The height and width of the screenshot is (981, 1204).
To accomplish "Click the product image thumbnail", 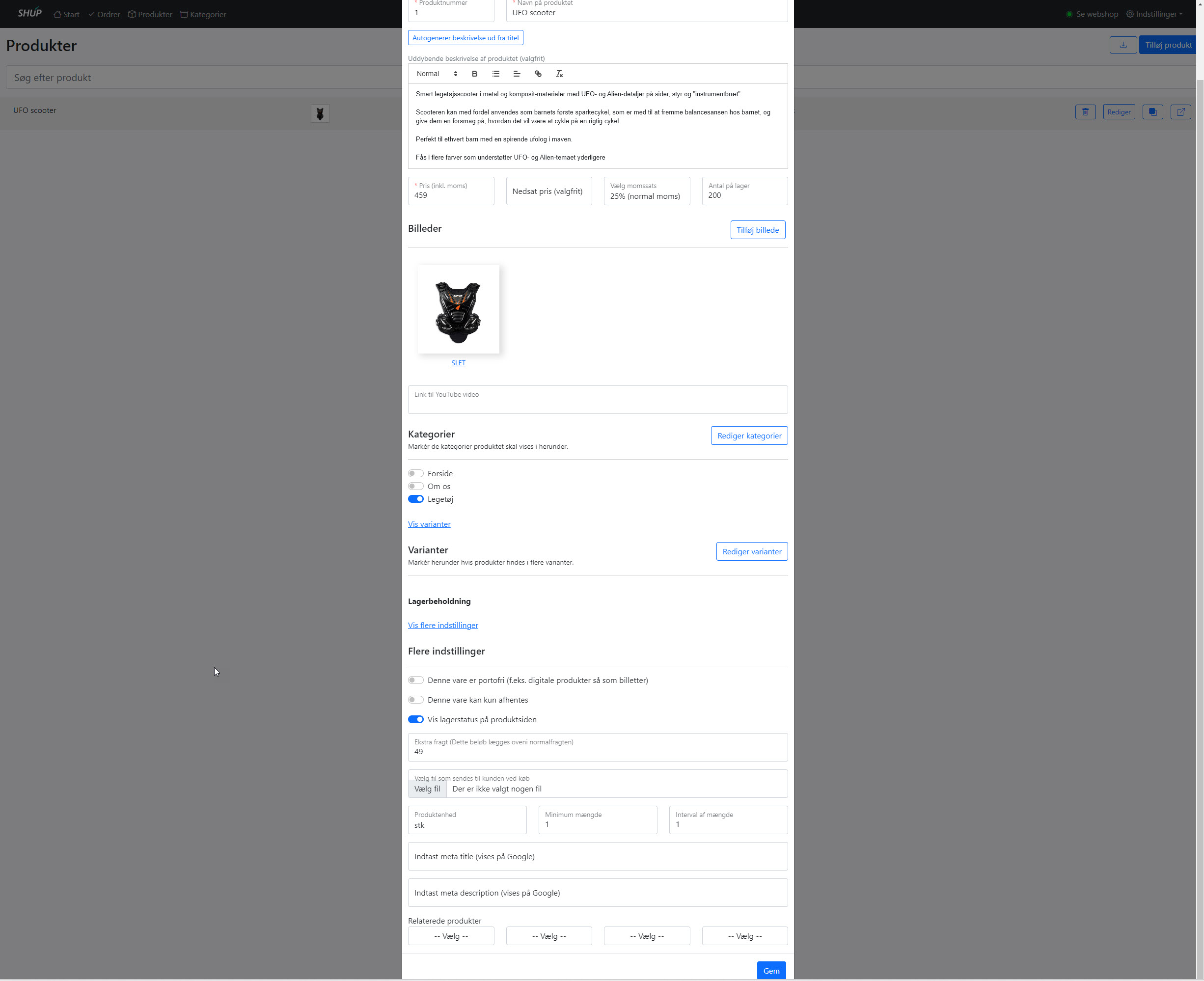I will 458,309.
